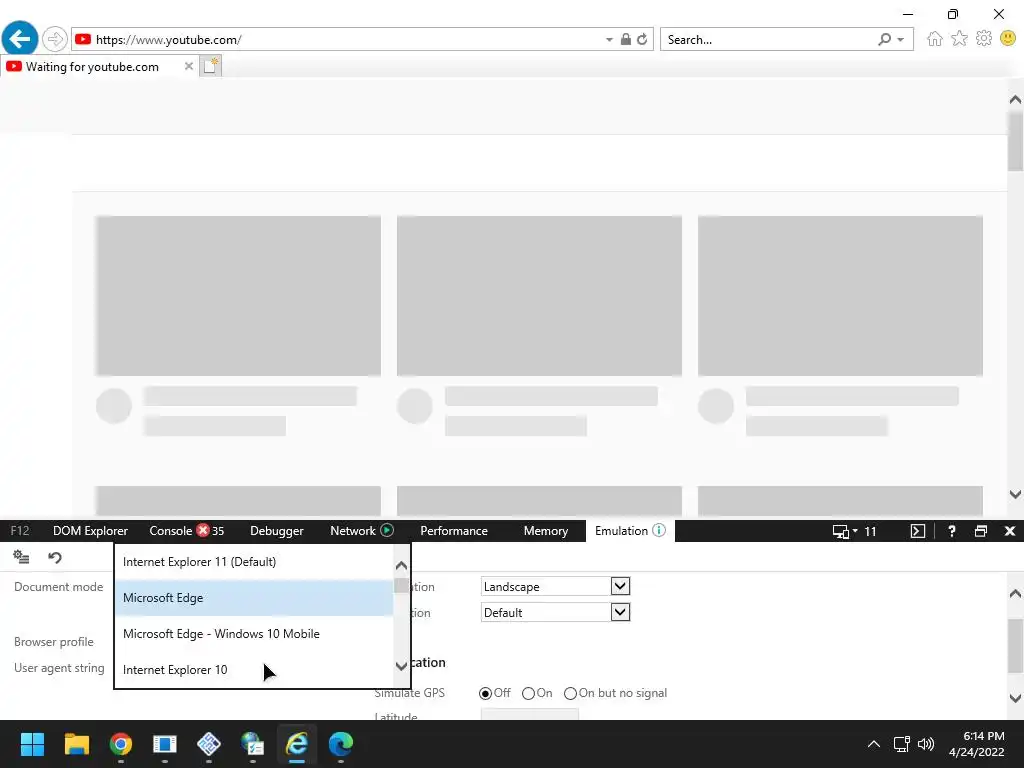The width and height of the screenshot is (1024, 768).
Task: Click dropdown list scroll up arrow
Action: [x=402, y=566]
